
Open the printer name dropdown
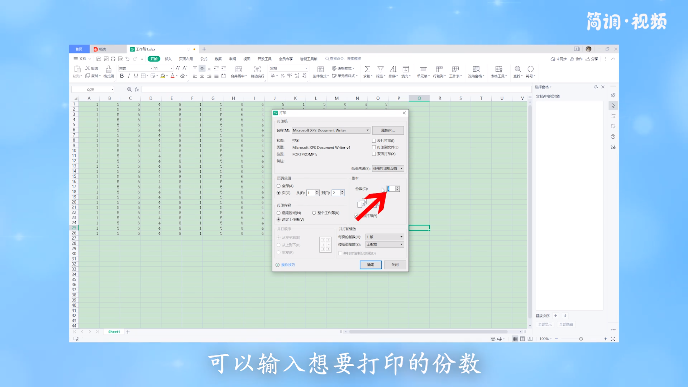click(x=331, y=130)
